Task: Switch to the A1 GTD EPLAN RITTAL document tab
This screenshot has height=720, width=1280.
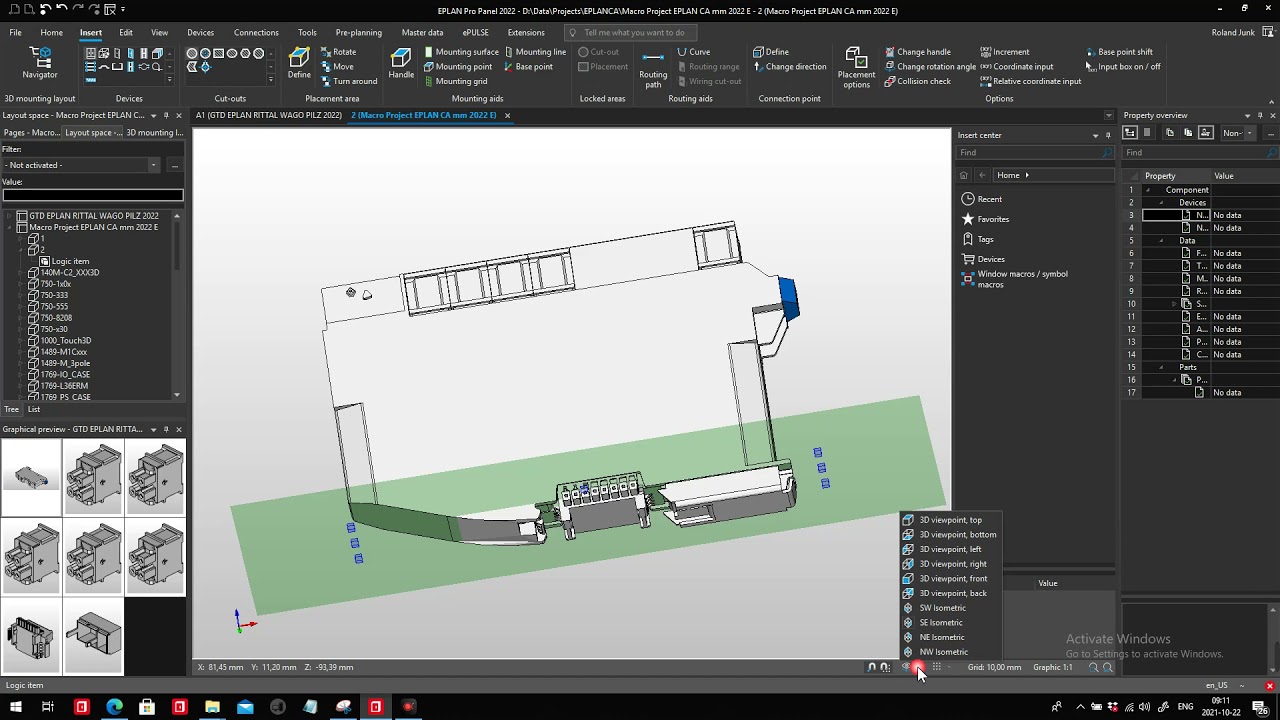Action: [268, 115]
